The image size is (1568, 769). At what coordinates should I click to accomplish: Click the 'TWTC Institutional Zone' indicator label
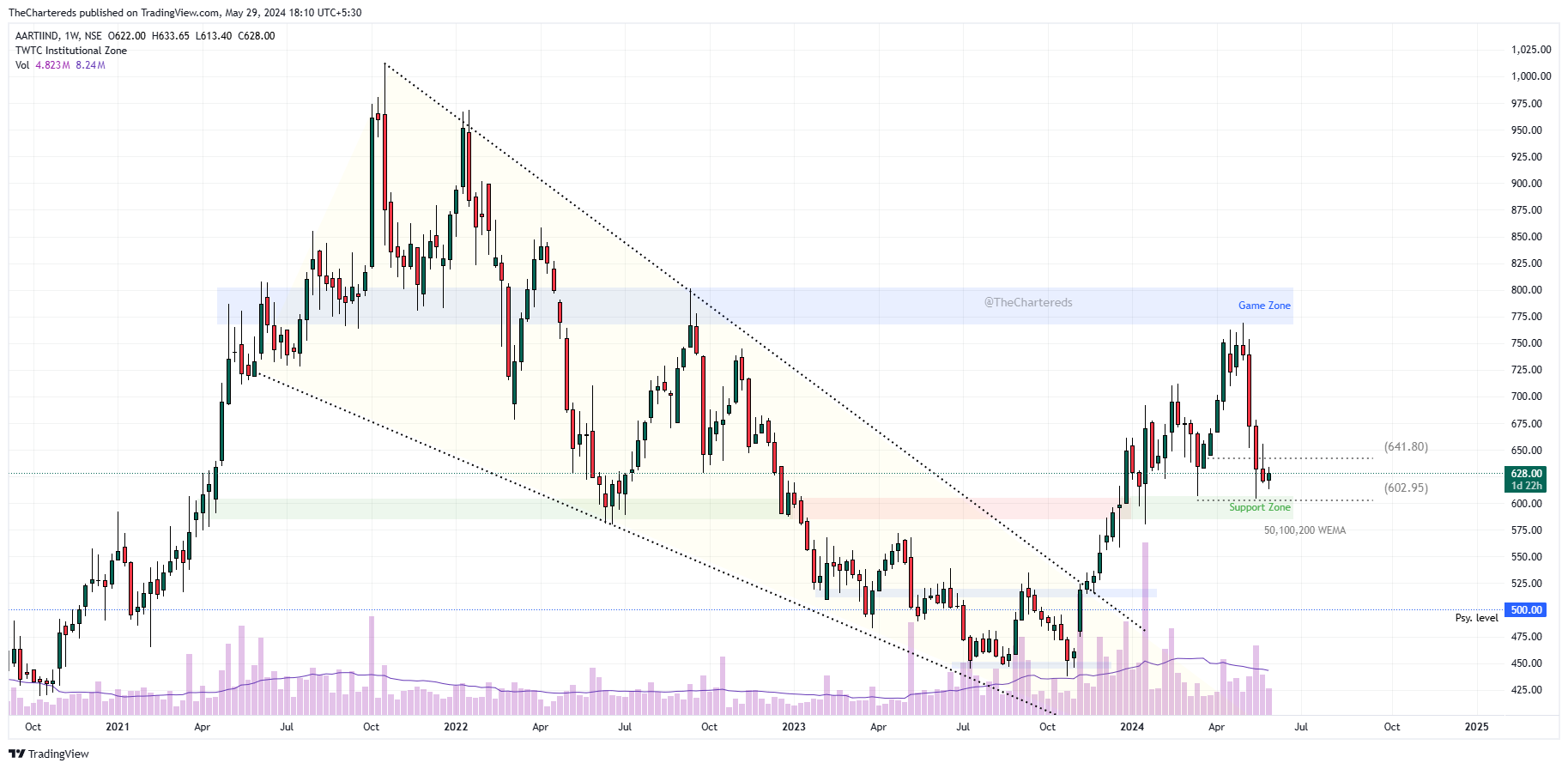[x=71, y=51]
